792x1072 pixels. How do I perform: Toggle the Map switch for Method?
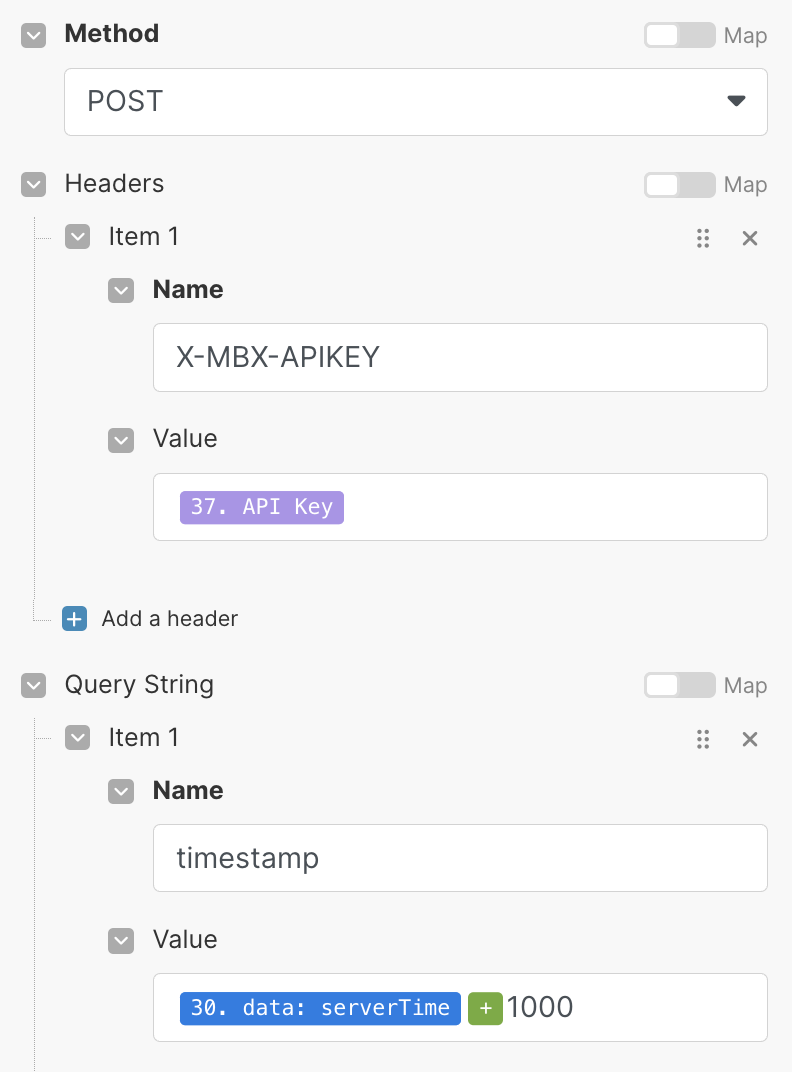[x=680, y=35]
